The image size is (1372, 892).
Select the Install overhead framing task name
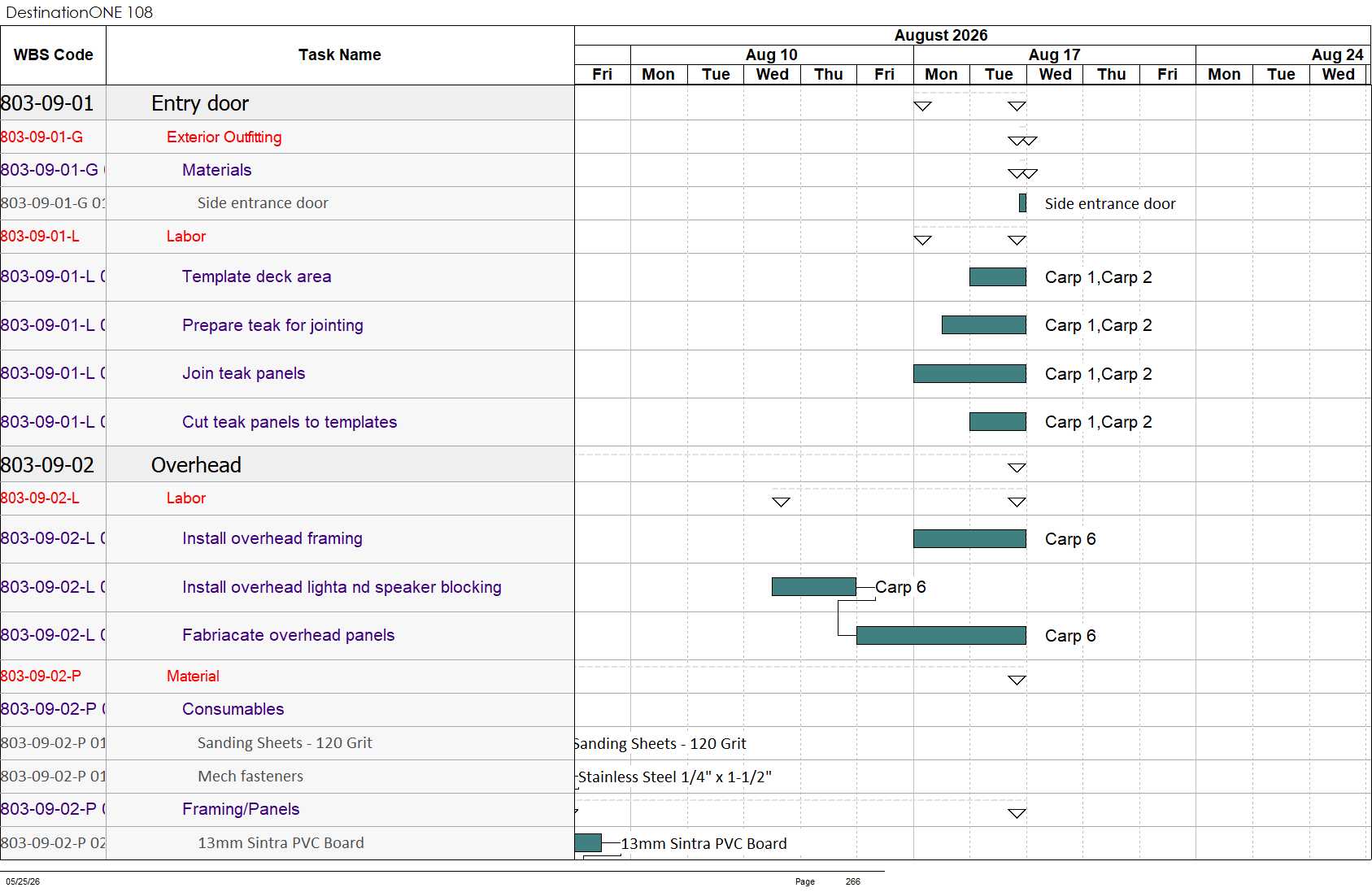point(272,538)
